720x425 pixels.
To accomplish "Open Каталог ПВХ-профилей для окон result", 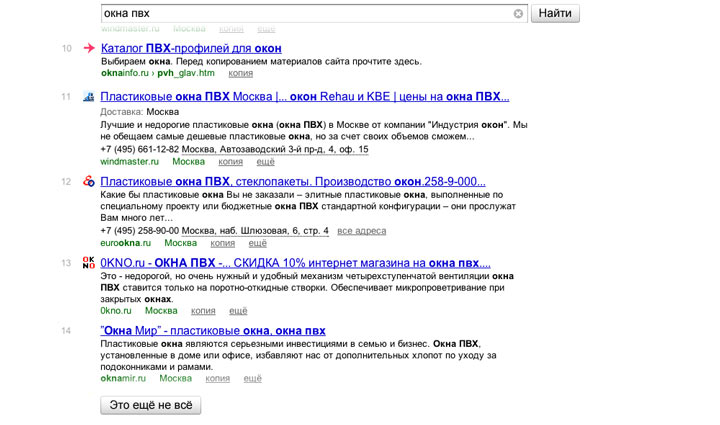I will [191, 48].
